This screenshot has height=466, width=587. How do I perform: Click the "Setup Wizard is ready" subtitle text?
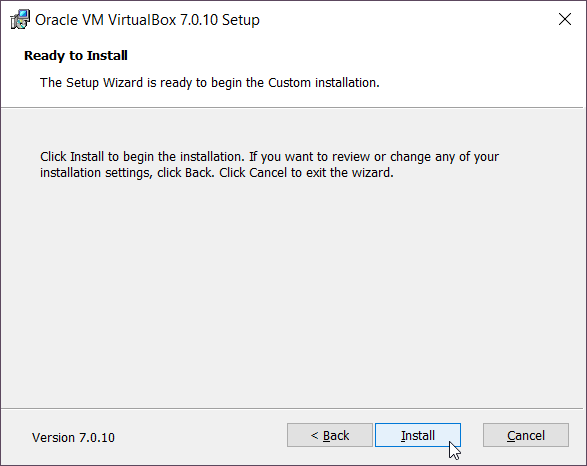point(210,82)
